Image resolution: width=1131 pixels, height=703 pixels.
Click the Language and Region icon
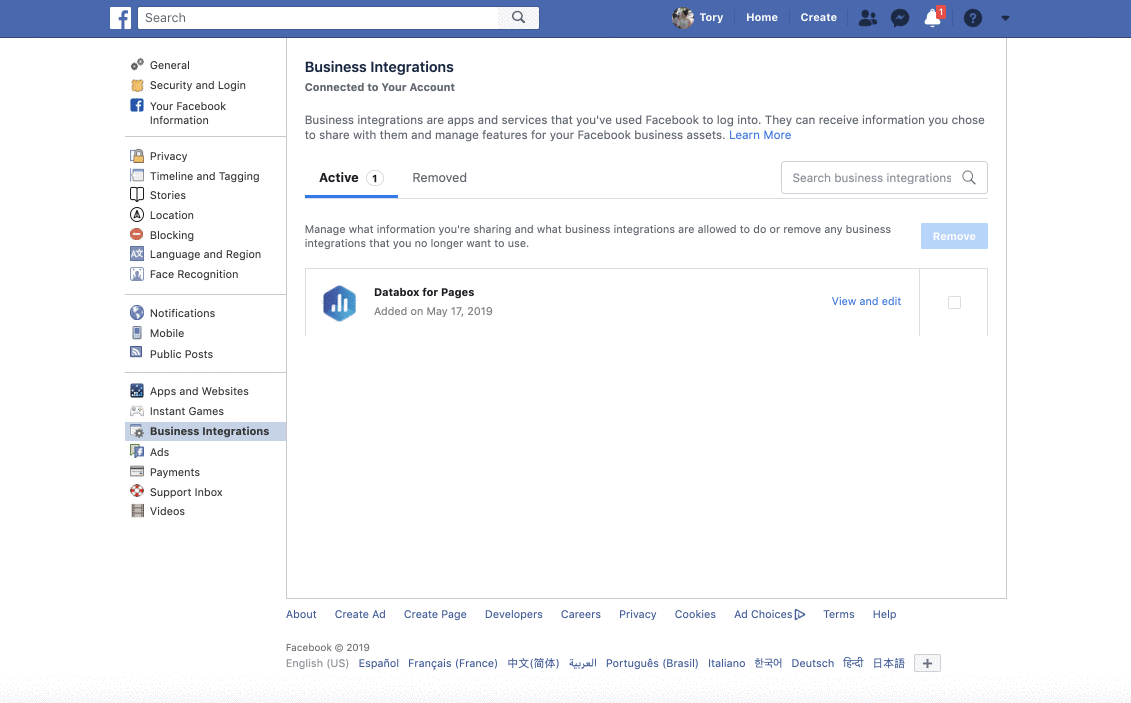point(137,254)
